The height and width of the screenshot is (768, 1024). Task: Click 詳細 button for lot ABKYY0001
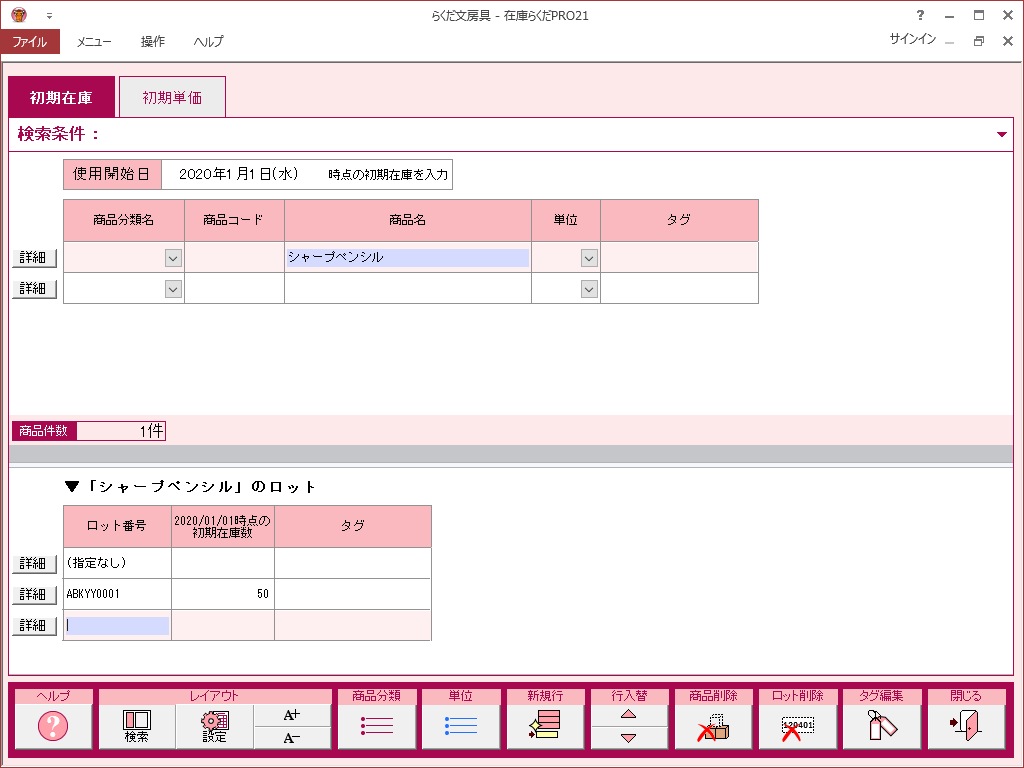(x=34, y=594)
